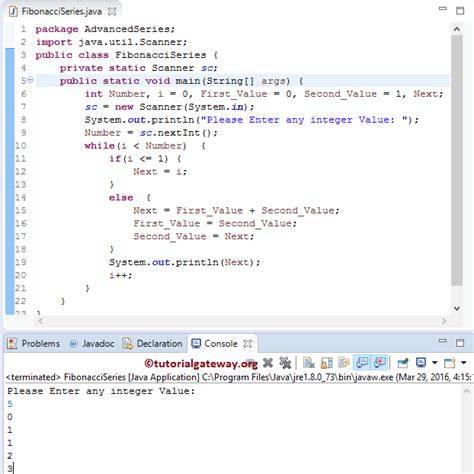Expand the Open Console dropdown arrow
This screenshot has height=474, width=474.
click(464, 363)
